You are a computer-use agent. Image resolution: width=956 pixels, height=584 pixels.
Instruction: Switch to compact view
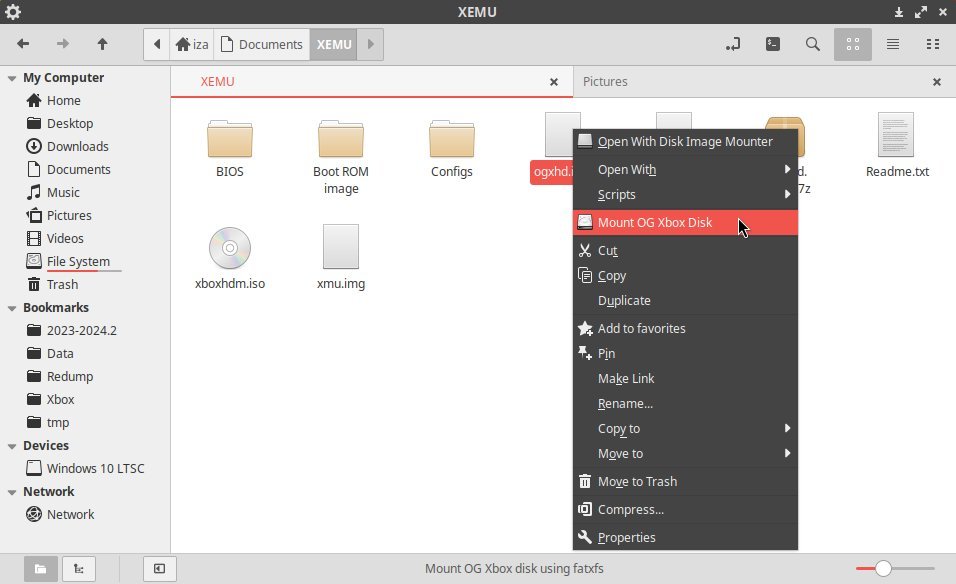pyautogui.click(x=933, y=44)
